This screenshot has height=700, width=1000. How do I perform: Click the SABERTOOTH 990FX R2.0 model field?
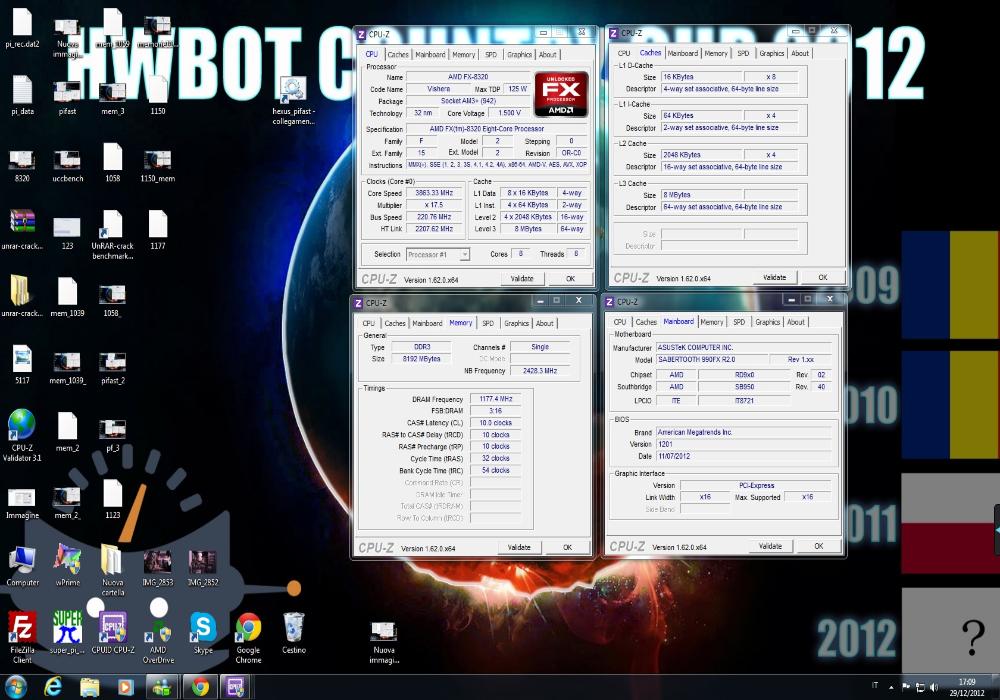coord(712,360)
